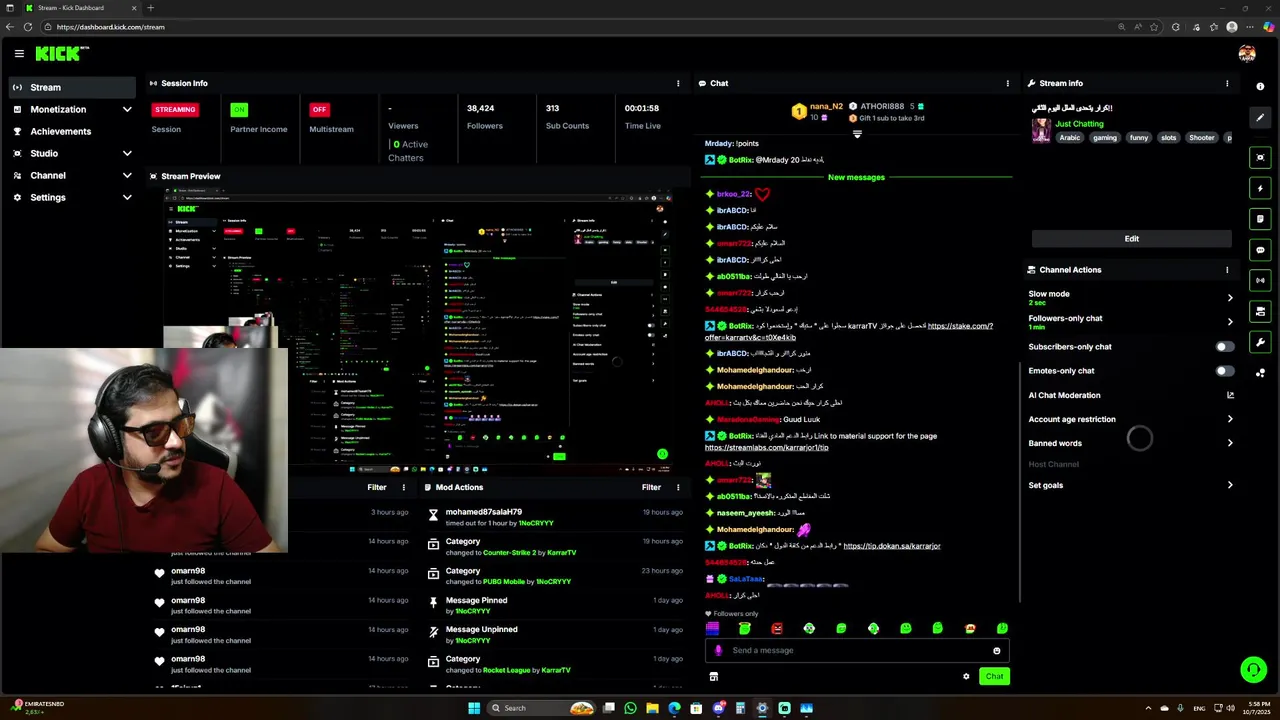Viewport: 1280px width, 720px height.
Task: Toggle Emotes-only chat switch
Action: click(x=1224, y=371)
